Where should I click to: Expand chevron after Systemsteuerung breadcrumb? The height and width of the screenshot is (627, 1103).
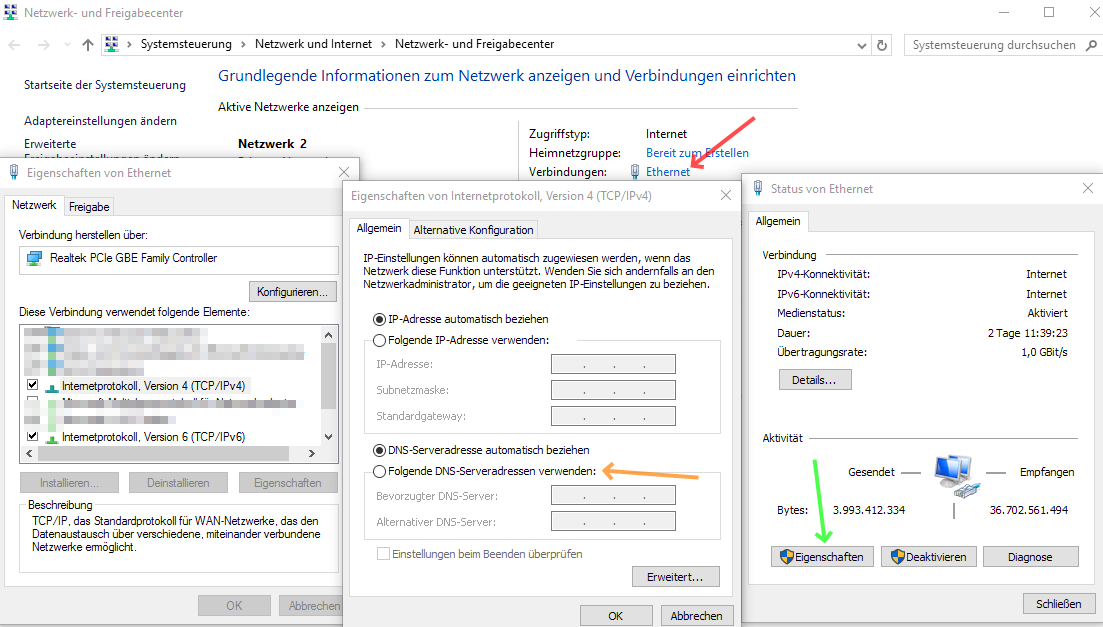tap(243, 44)
